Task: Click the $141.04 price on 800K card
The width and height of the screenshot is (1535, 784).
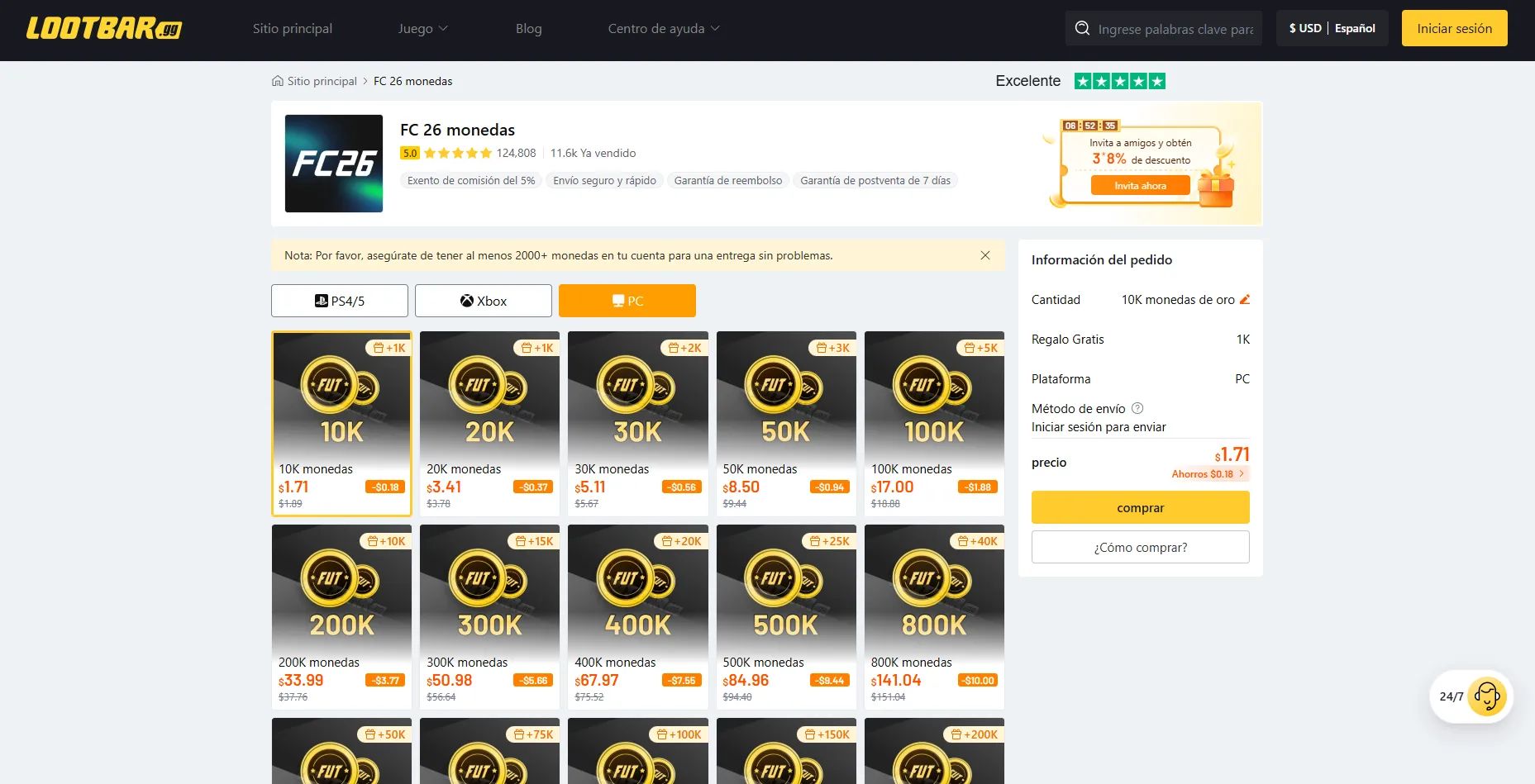Action: pos(896,680)
